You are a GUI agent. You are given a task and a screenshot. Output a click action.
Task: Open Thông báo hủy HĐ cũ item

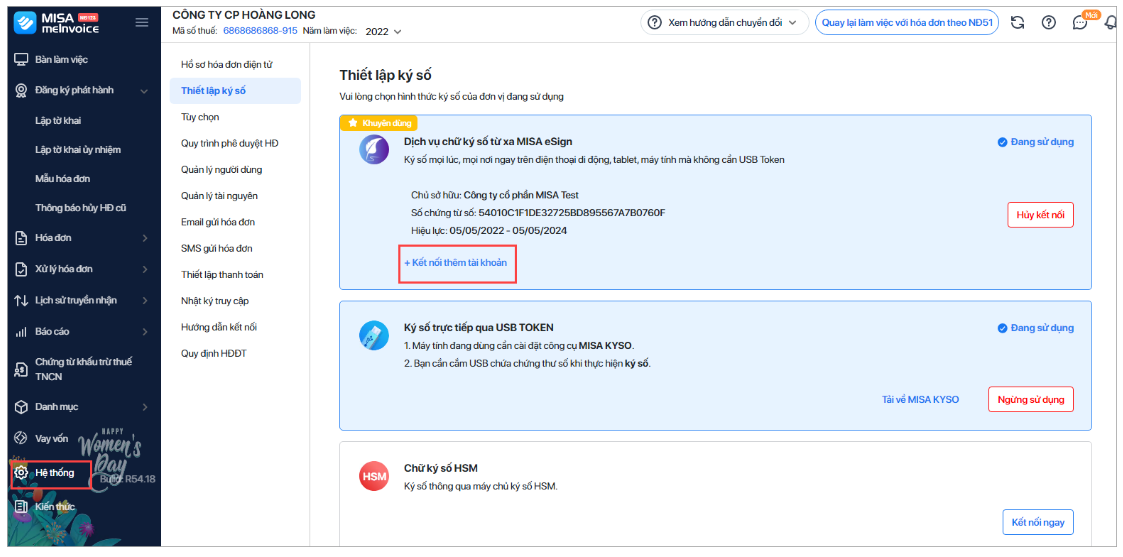[81, 208]
